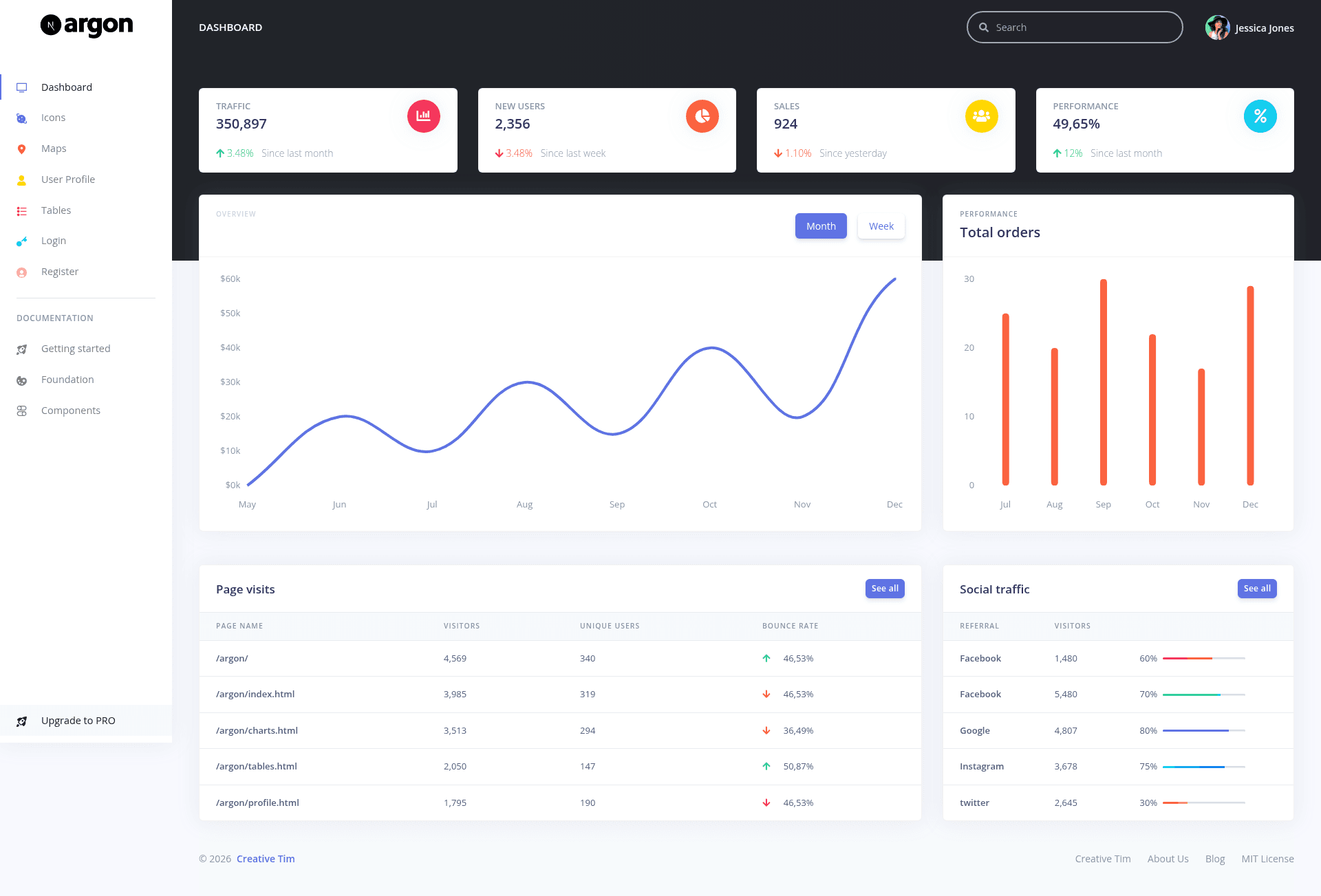Screen dimensions: 1321x896
Task: Click the Jul bar in Total orders
Action: pyautogui.click(x=1005, y=400)
